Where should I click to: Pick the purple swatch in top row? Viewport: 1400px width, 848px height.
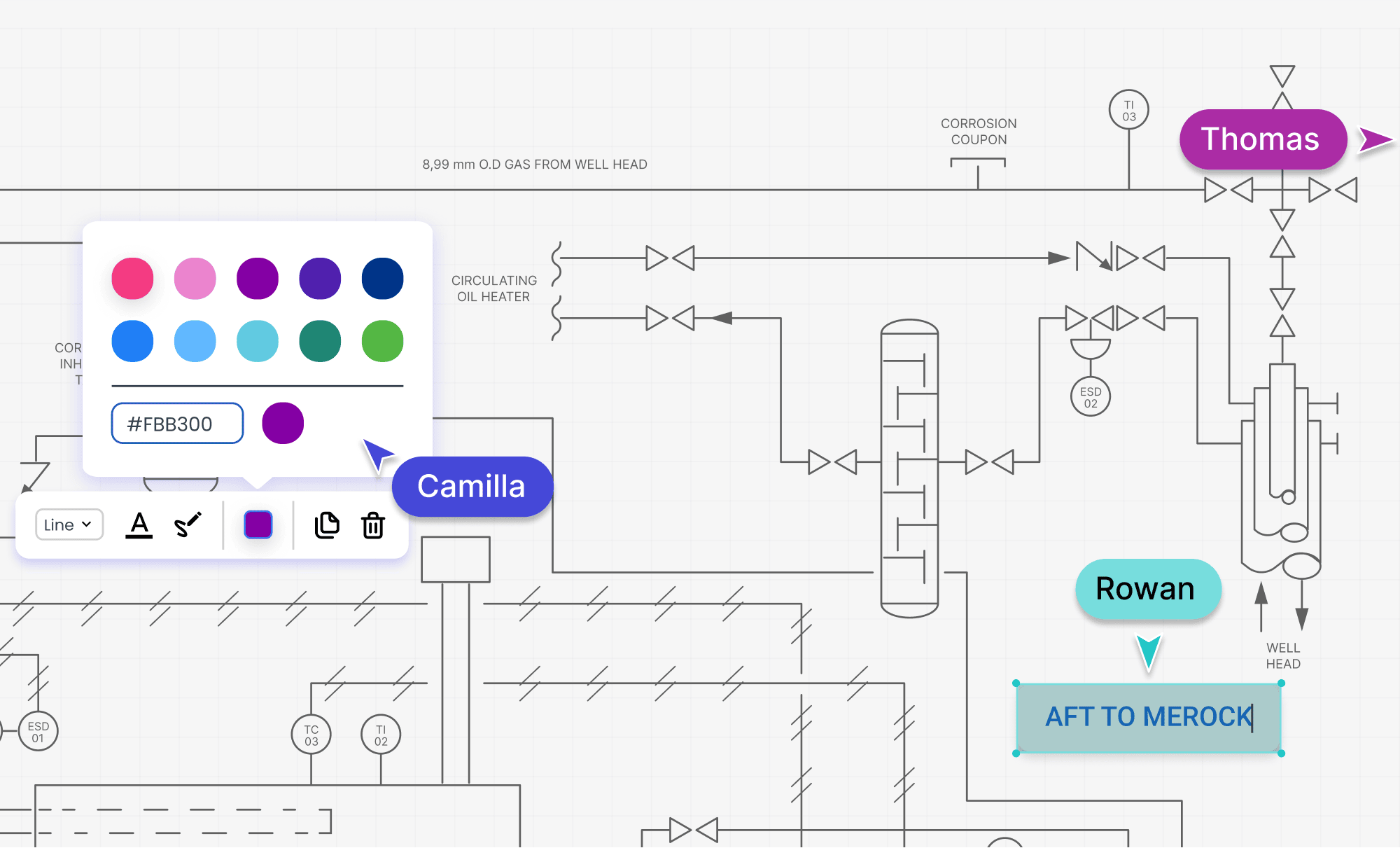click(258, 278)
